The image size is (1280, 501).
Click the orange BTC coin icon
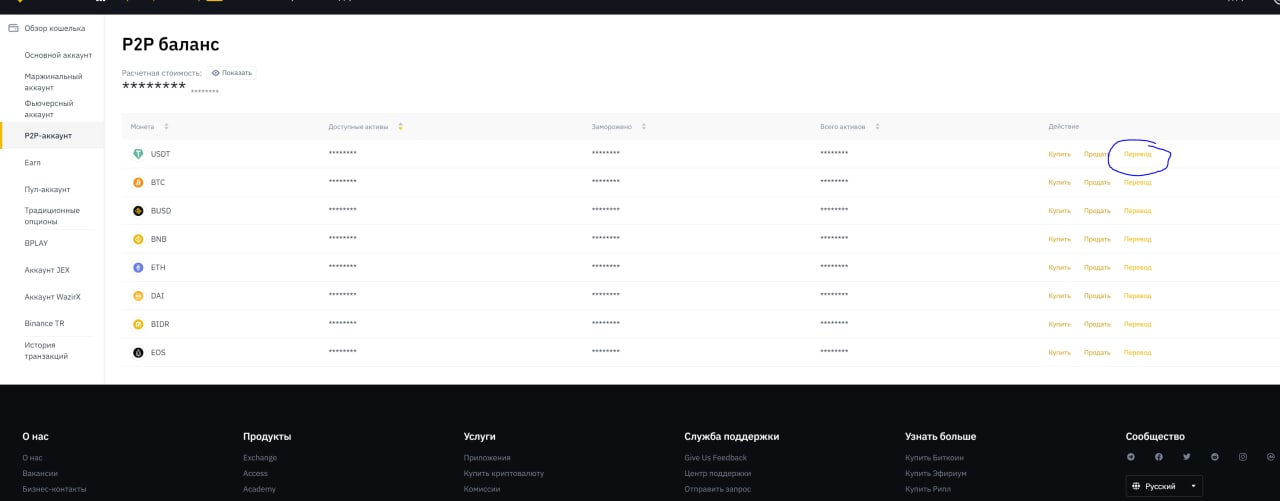pyautogui.click(x=138, y=182)
